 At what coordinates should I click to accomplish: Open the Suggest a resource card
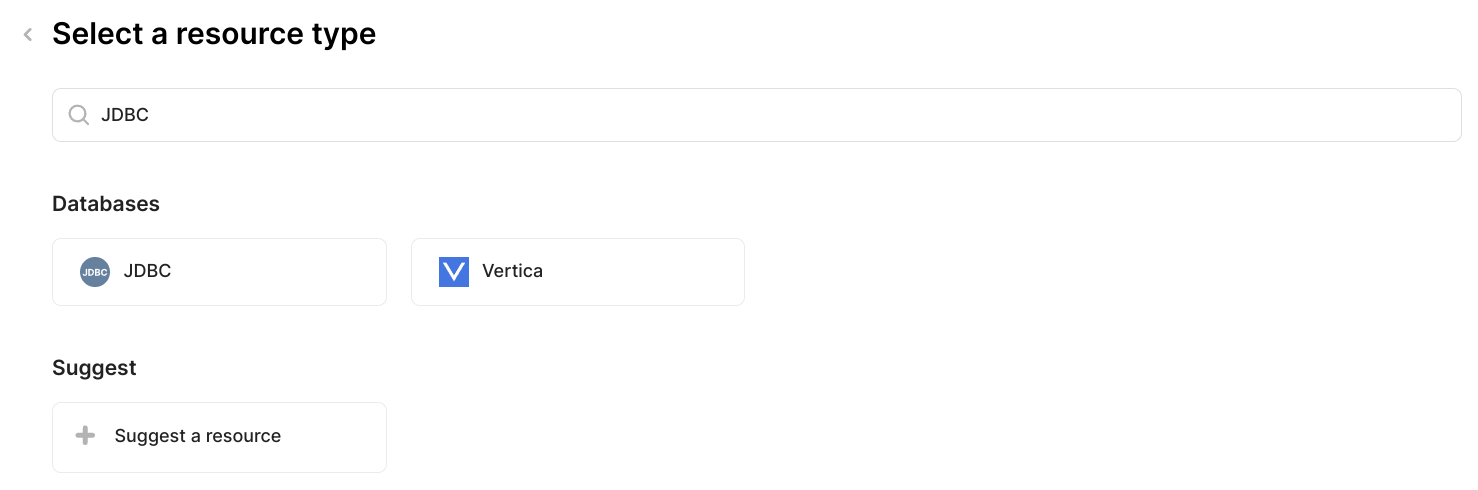point(219,437)
